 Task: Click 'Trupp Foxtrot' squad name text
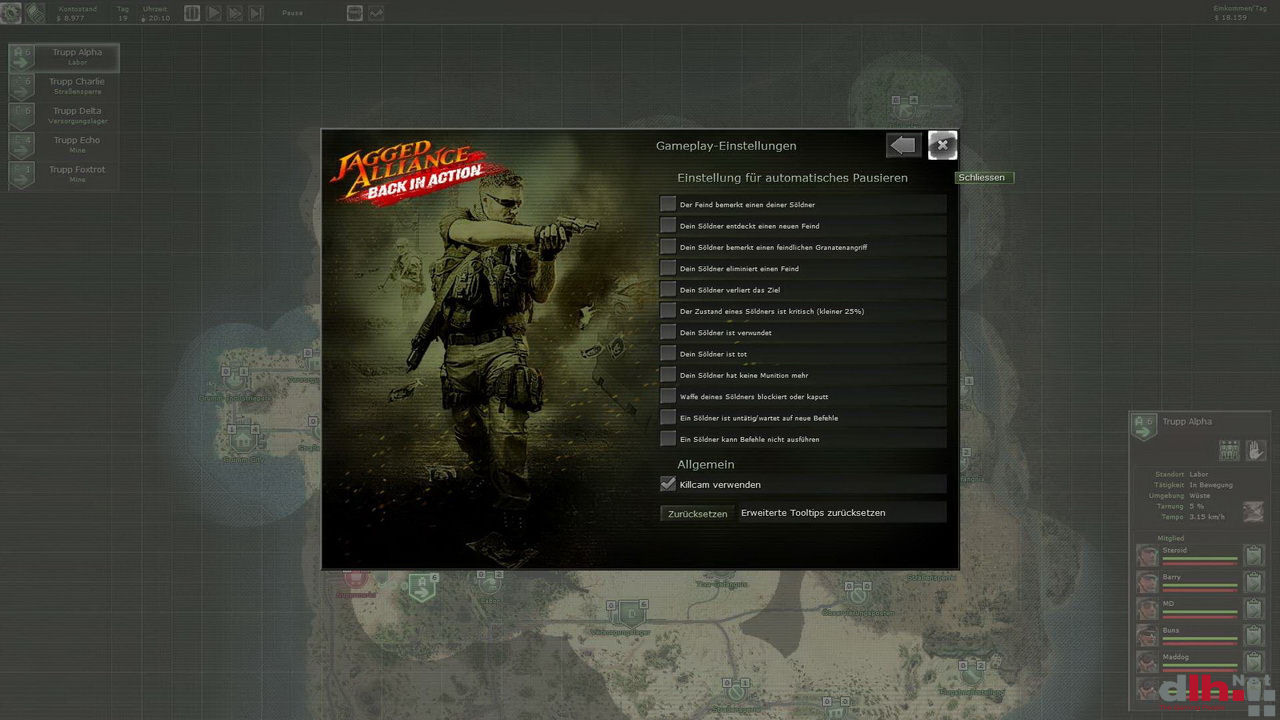77,169
